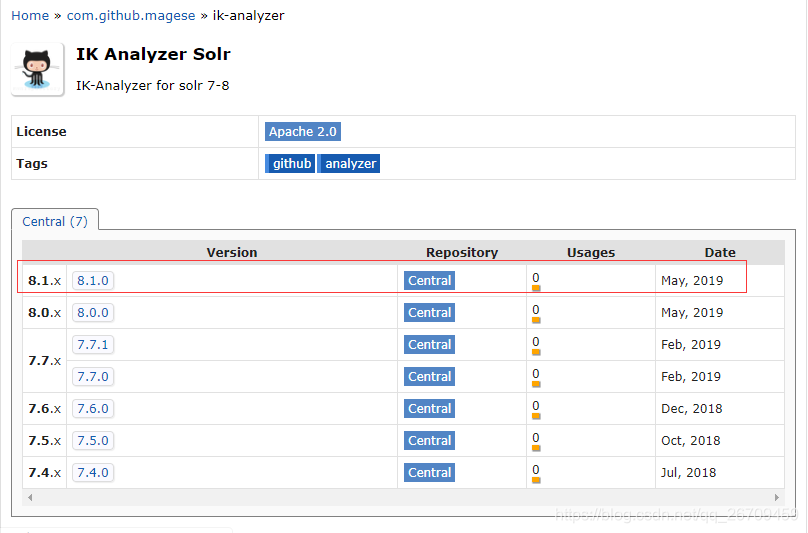Select the 7.7.x version group label
808x533 pixels.
point(44,360)
